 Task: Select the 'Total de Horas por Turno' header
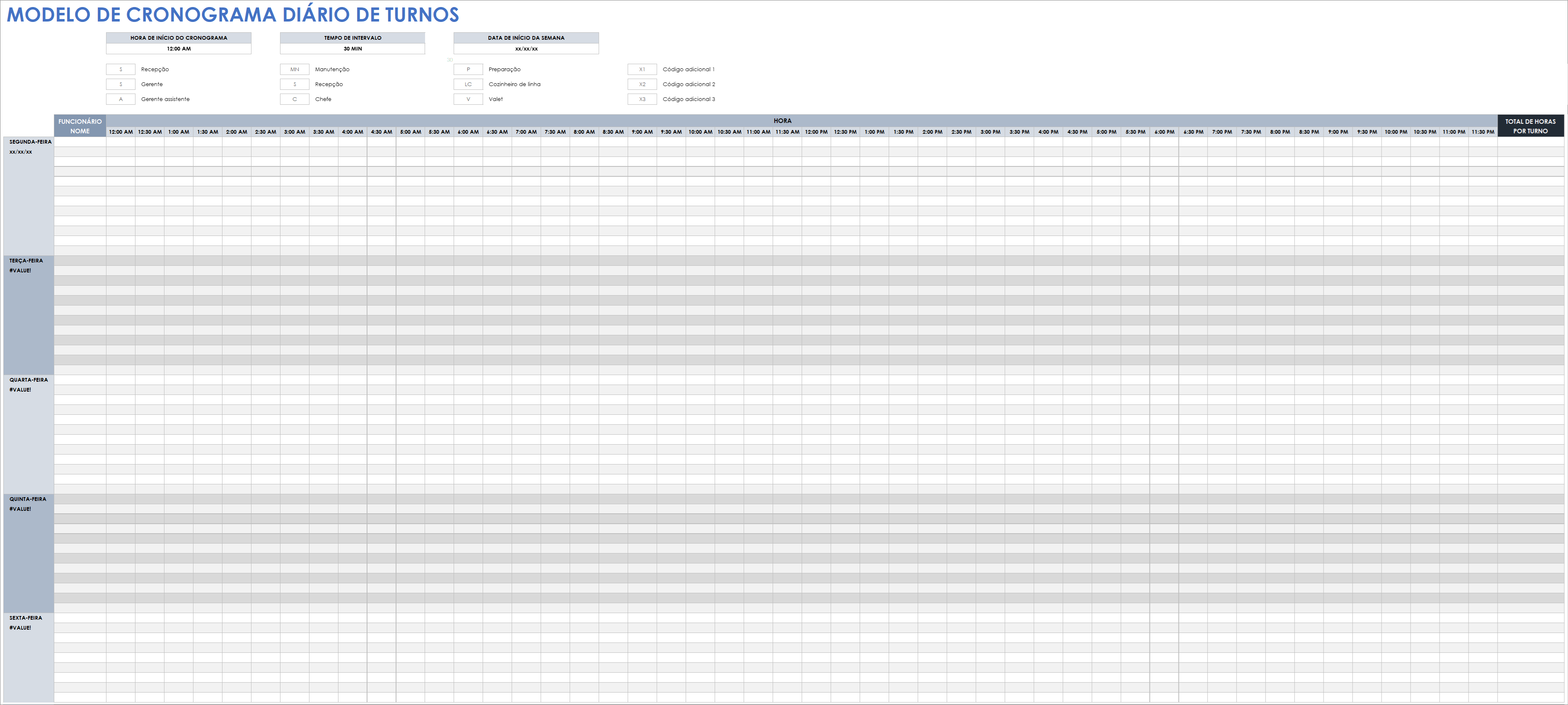(1530, 126)
